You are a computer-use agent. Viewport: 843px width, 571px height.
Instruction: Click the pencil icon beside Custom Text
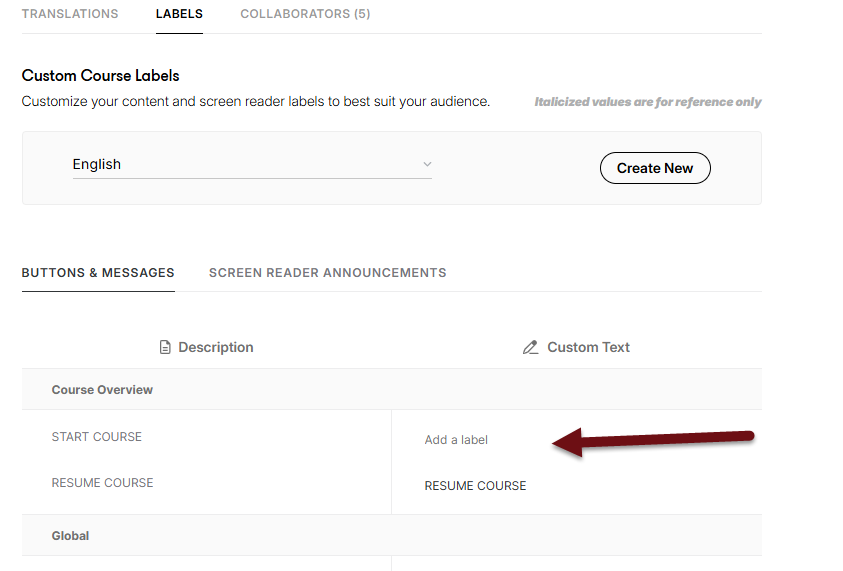click(x=530, y=348)
